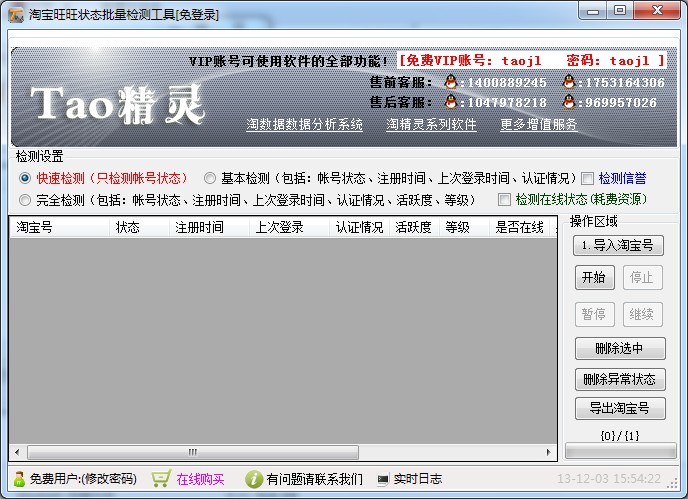688x499 pixels.
Task: Click the 继续 button
Action: point(642,314)
